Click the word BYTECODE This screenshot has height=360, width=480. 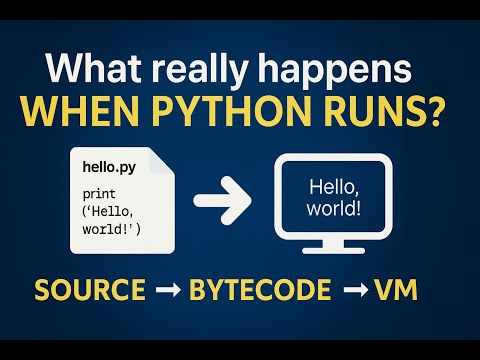pos(260,290)
